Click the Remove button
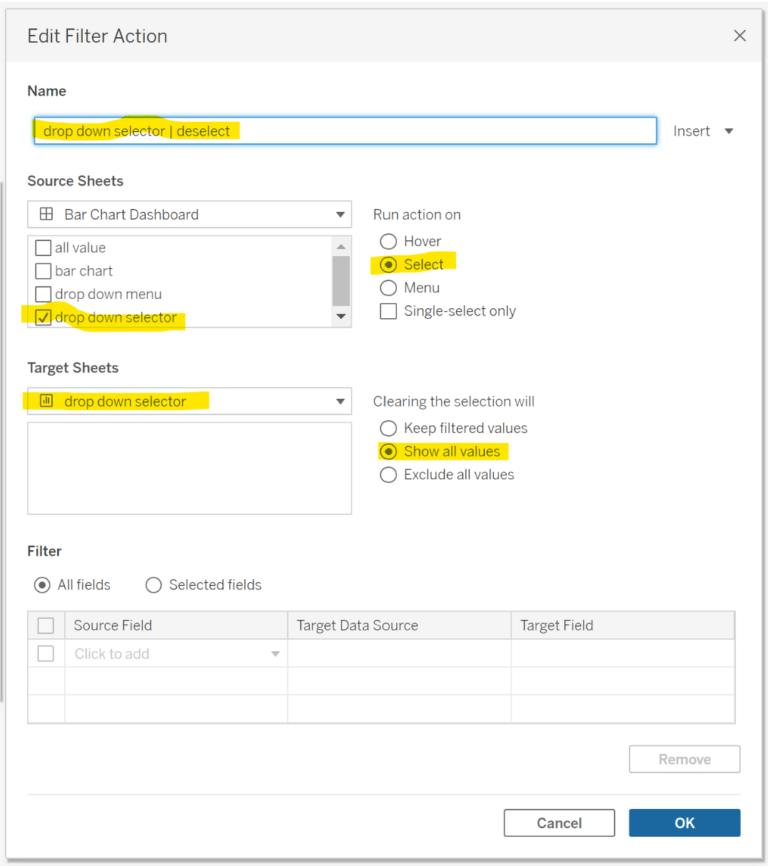The height and width of the screenshot is (866, 768). tap(684, 759)
